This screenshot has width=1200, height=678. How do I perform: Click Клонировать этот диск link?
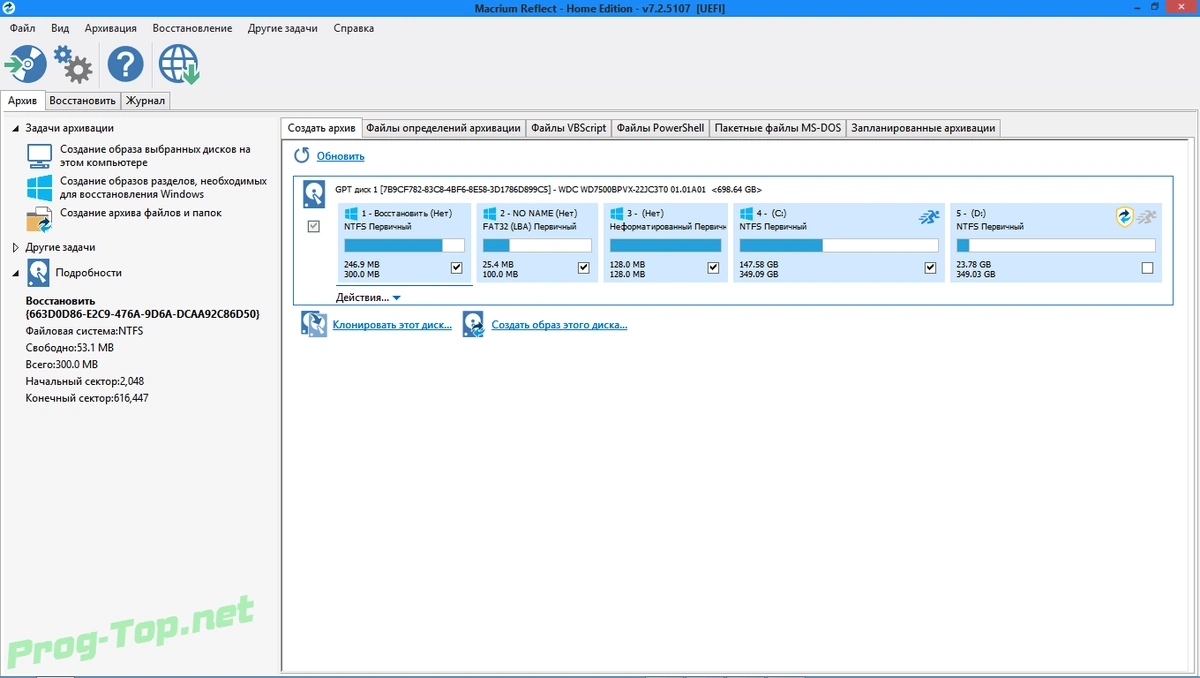[x=392, y=325]
